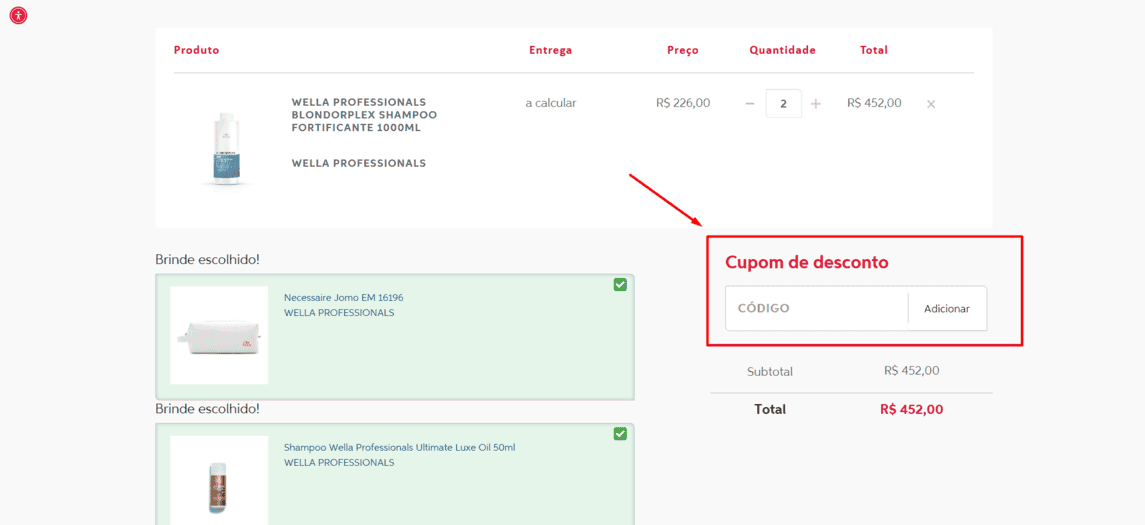The image size is (1145, 525).
Task: Uncheck the Ultimate Luxe Oil gift checkbox
Action: click(x=620, y=434)
